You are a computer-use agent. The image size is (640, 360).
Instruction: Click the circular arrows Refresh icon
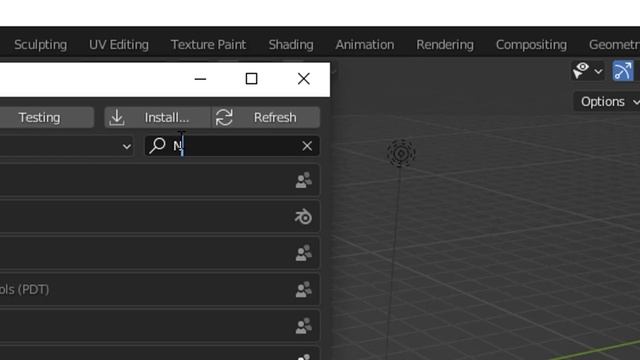tap(224, 118)
